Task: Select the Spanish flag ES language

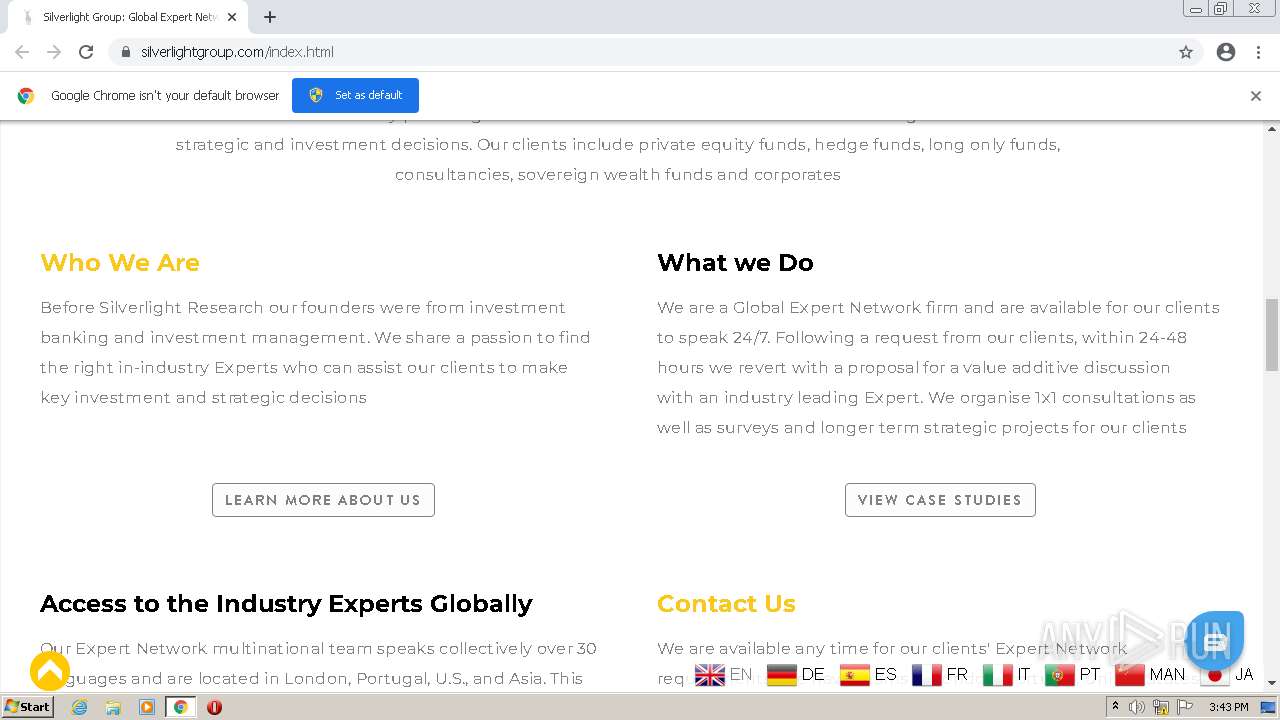Action: click(x=869, y=675)
